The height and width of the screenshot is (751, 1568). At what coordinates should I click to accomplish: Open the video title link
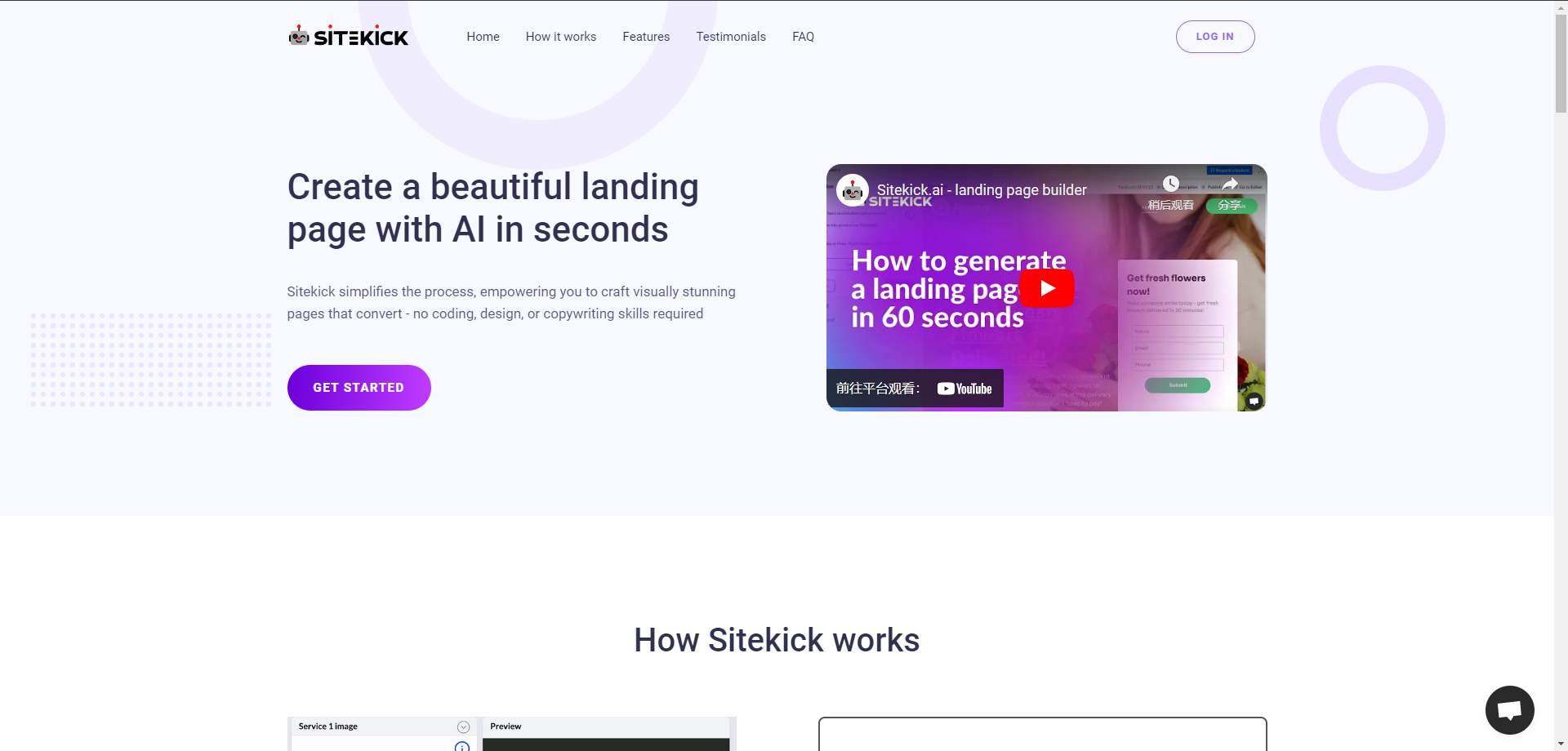(982, 190)
